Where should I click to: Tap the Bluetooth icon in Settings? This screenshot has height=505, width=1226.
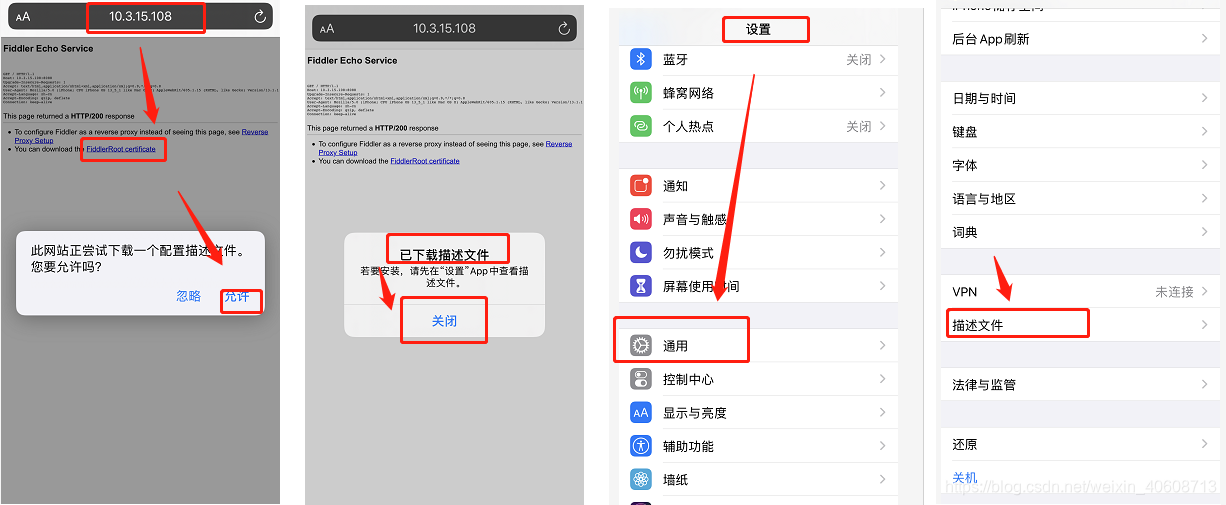click(x=641, y=59)
